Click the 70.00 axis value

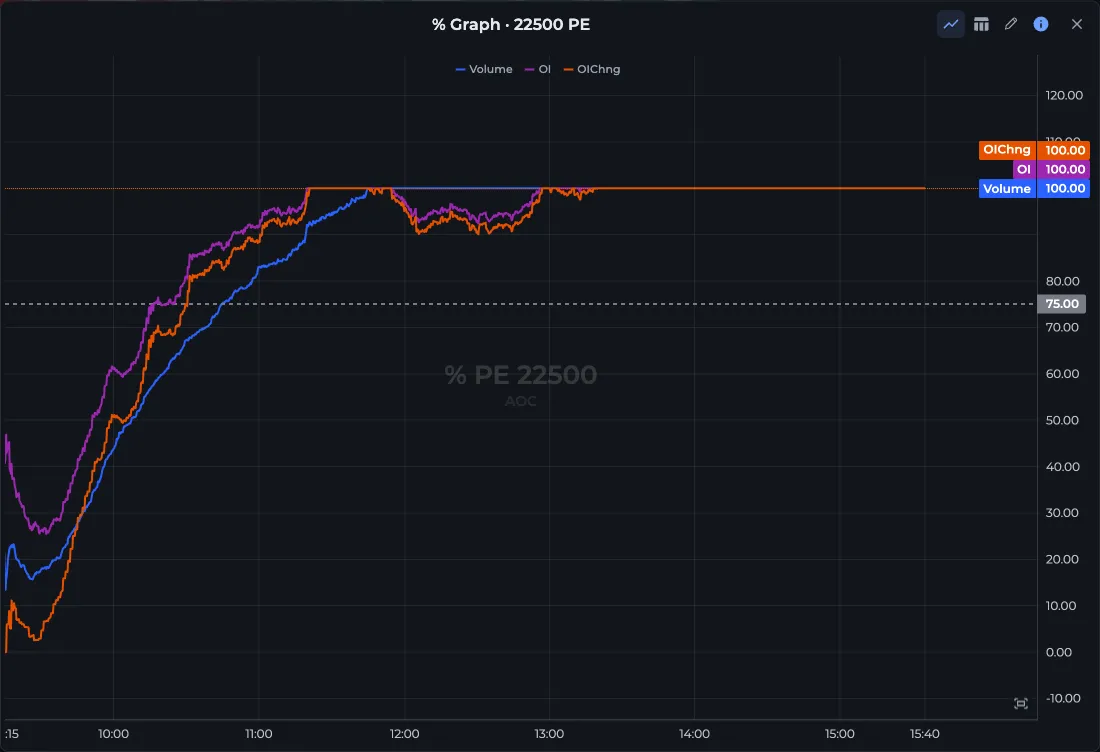1063,328
